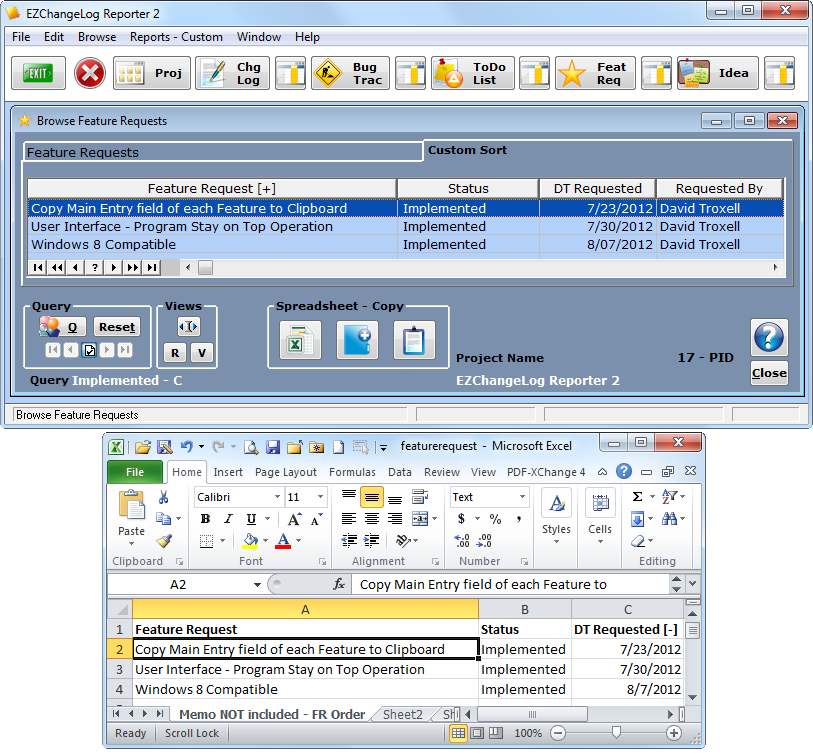Open the font size 11 dropdown
Viewport: 813px width, 754px height.
(x=321, y=497)
